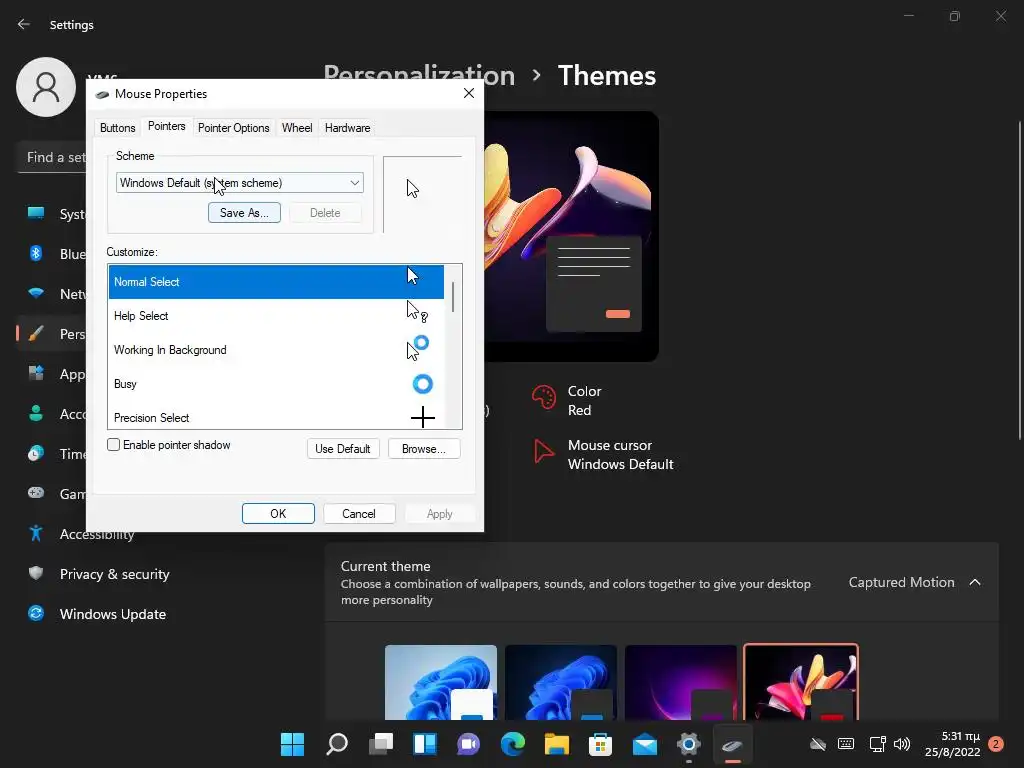Click the Settings window scrollbar
The width and height of the screenshot is (1024, 768).
[x=1019, y=281]
